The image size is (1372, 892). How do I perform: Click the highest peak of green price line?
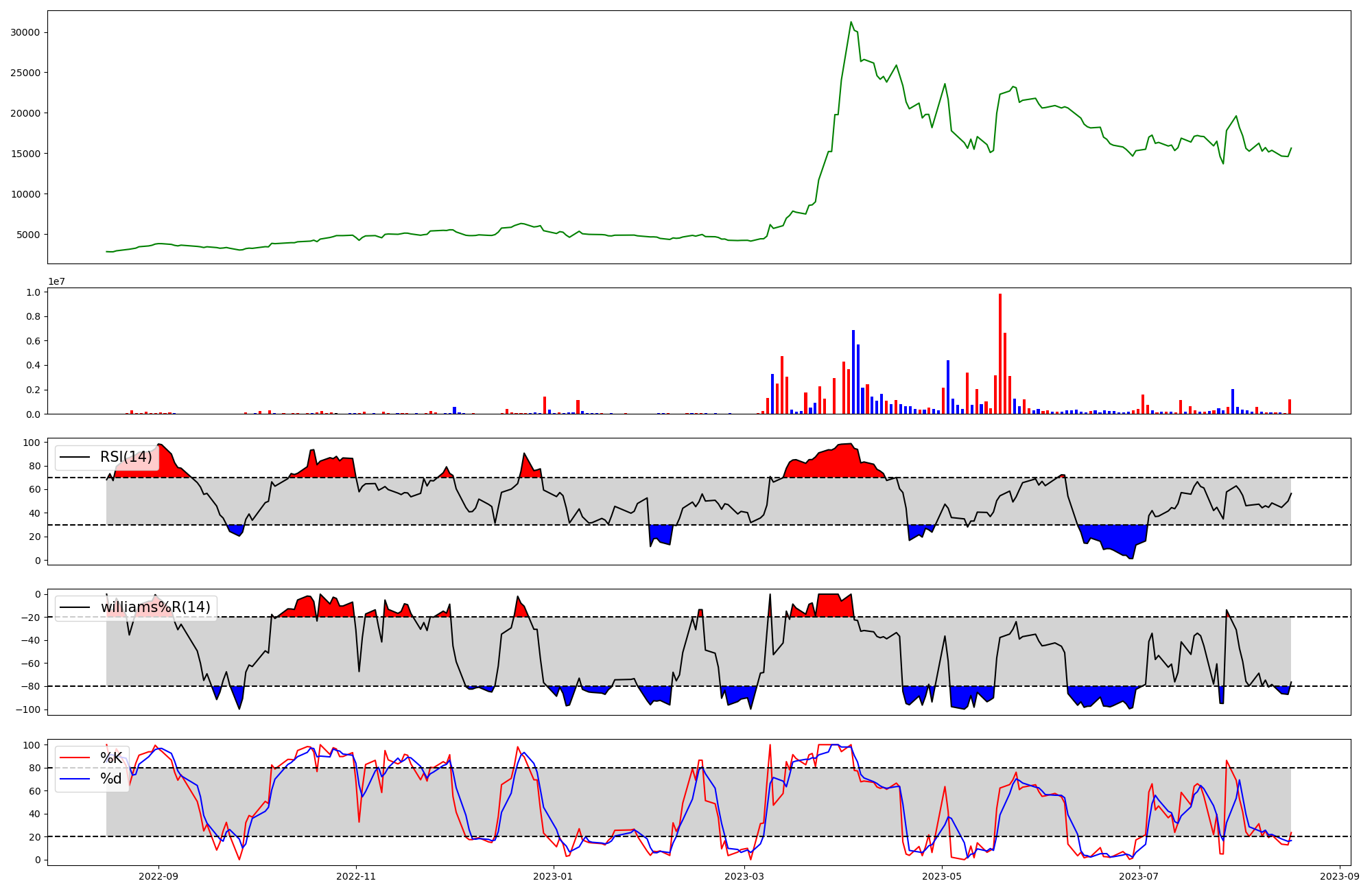851,22
